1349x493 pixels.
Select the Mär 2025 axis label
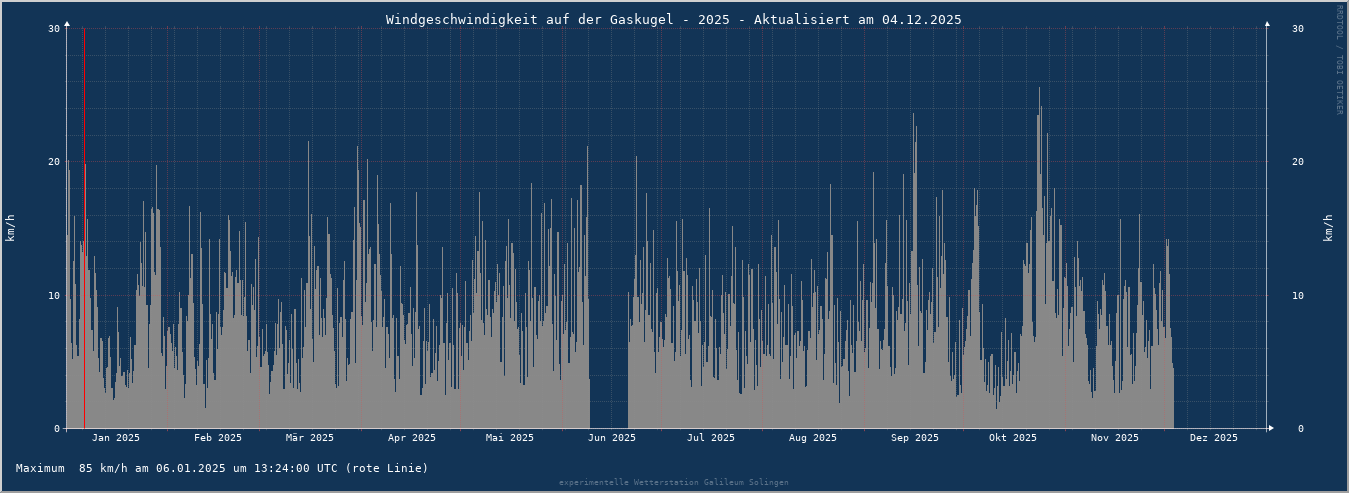pyautogui.click(x=309, y=438)
